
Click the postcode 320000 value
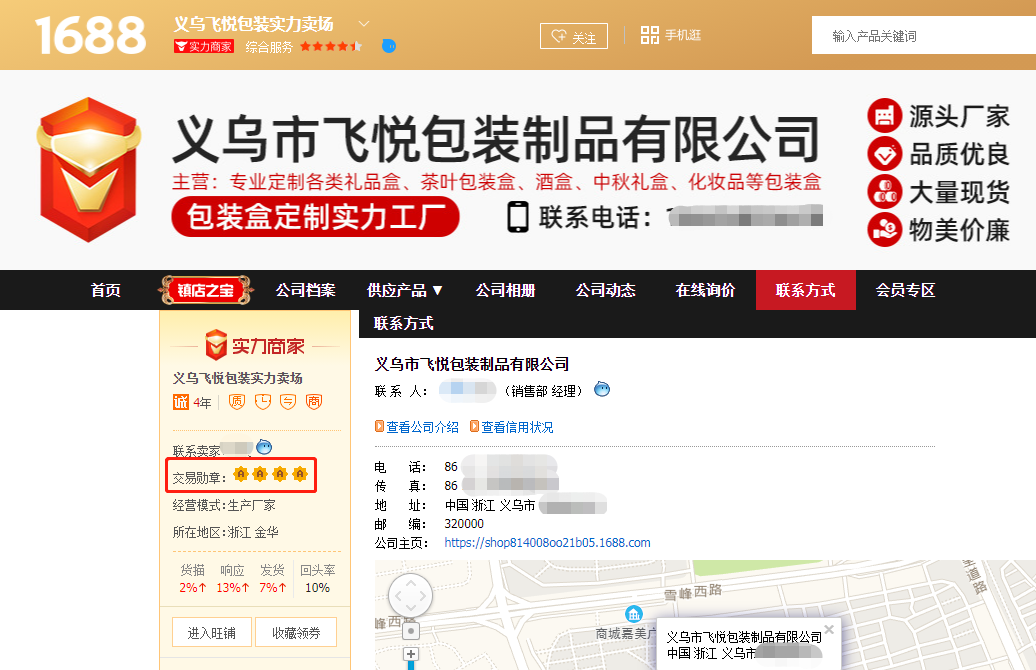(x=464, y=524)
